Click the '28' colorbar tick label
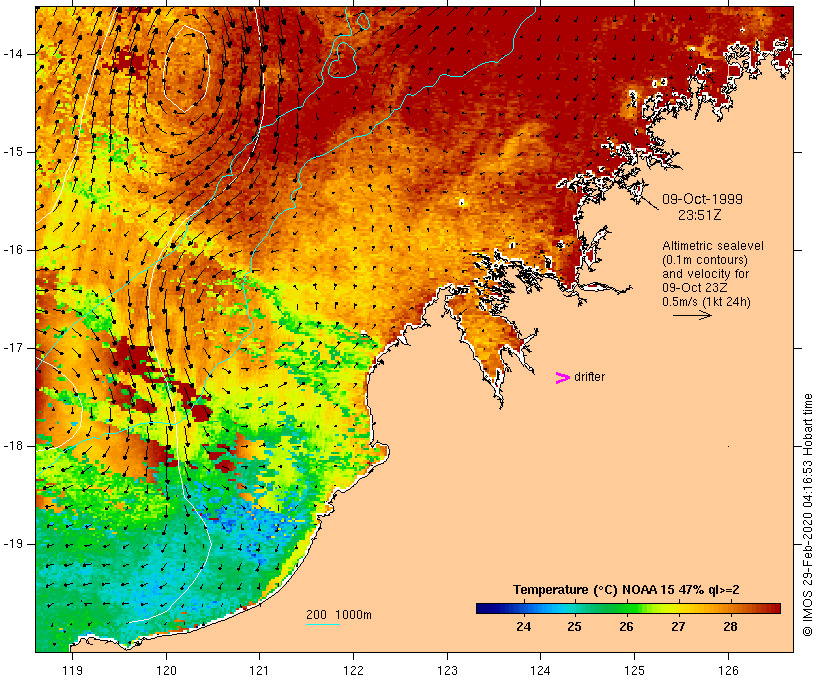Screen dimensions: 820x680 tap(730, 627)
